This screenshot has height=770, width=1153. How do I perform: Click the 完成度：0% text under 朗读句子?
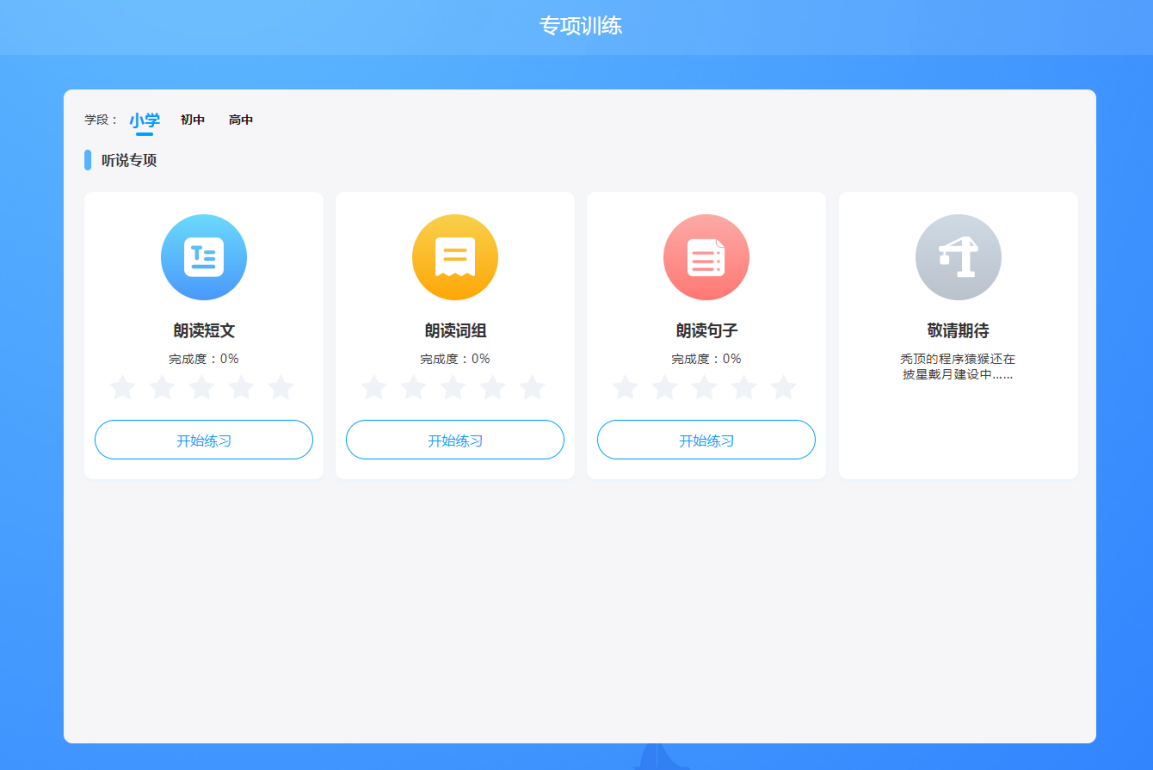(x=706, y=359)
